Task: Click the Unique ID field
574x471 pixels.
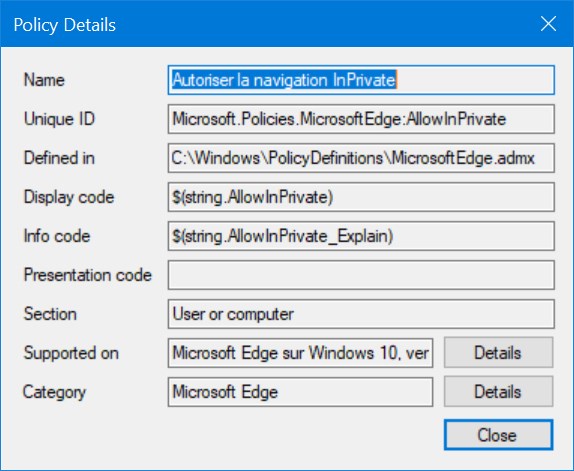Action: pos(361,119)
